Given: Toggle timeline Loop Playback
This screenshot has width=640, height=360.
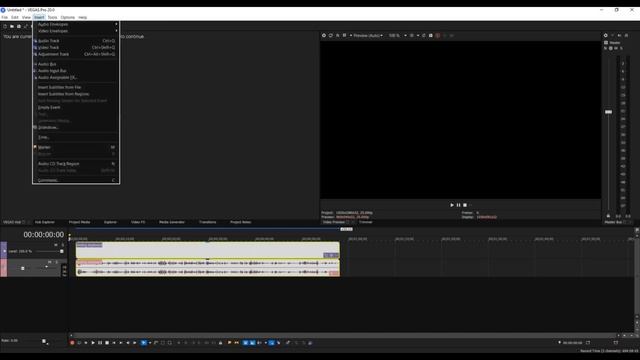Looking at the screenshot, I should pyautogui.click(x=79, y=343).
